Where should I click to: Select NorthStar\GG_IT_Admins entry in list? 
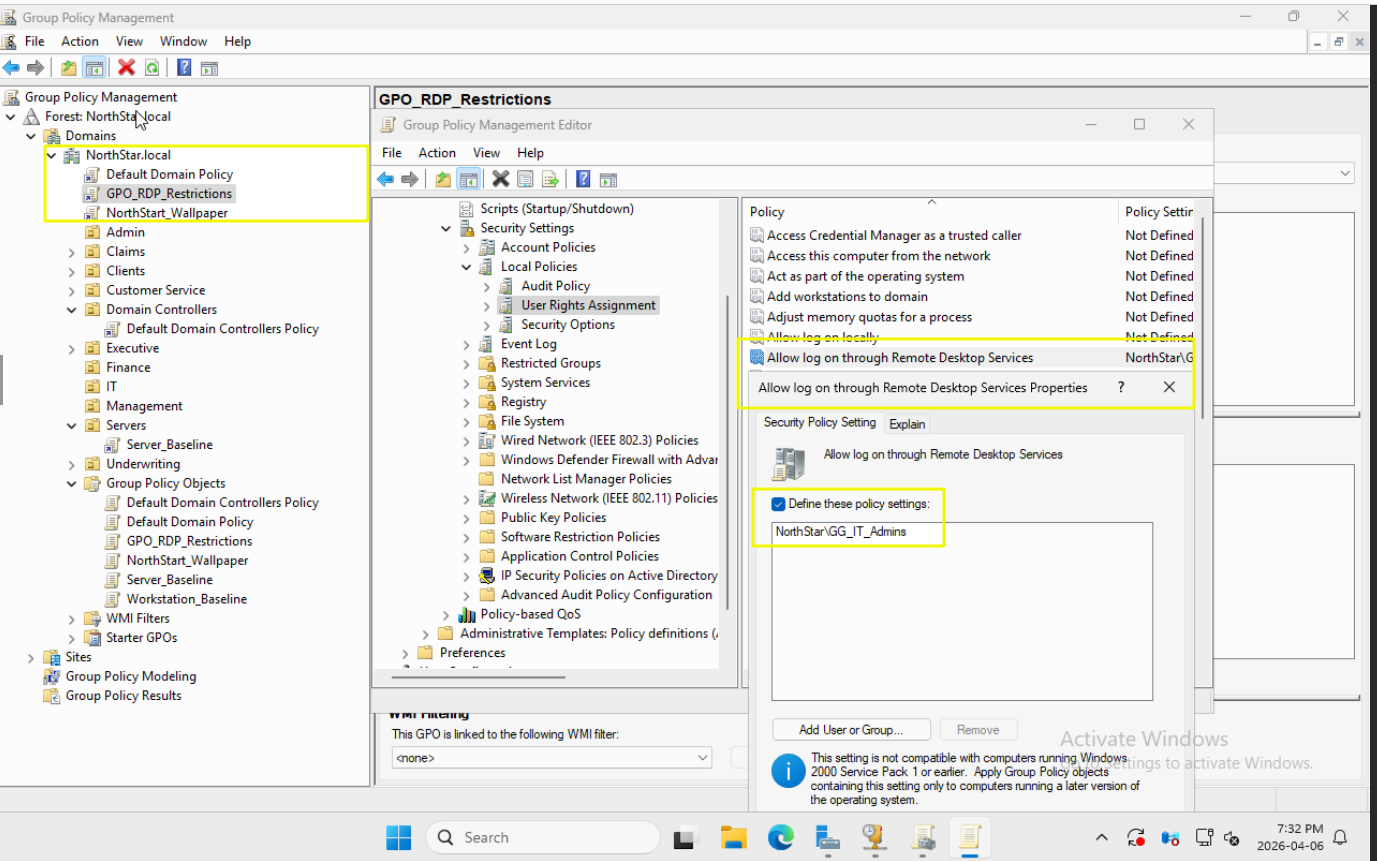[x=841, y=532]
